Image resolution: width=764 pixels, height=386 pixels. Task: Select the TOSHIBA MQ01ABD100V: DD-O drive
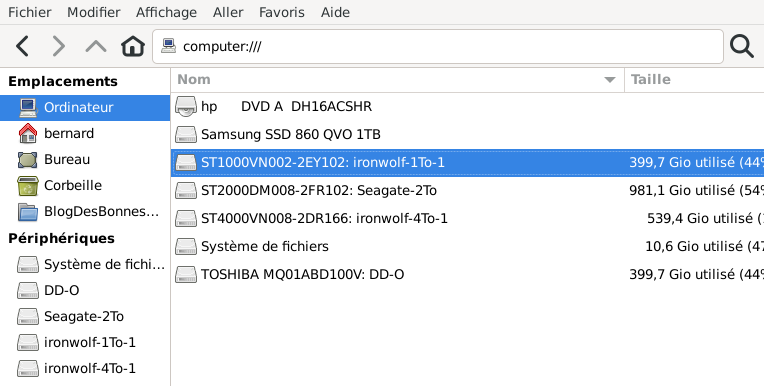pyautogui.click(x=467, y=274)
